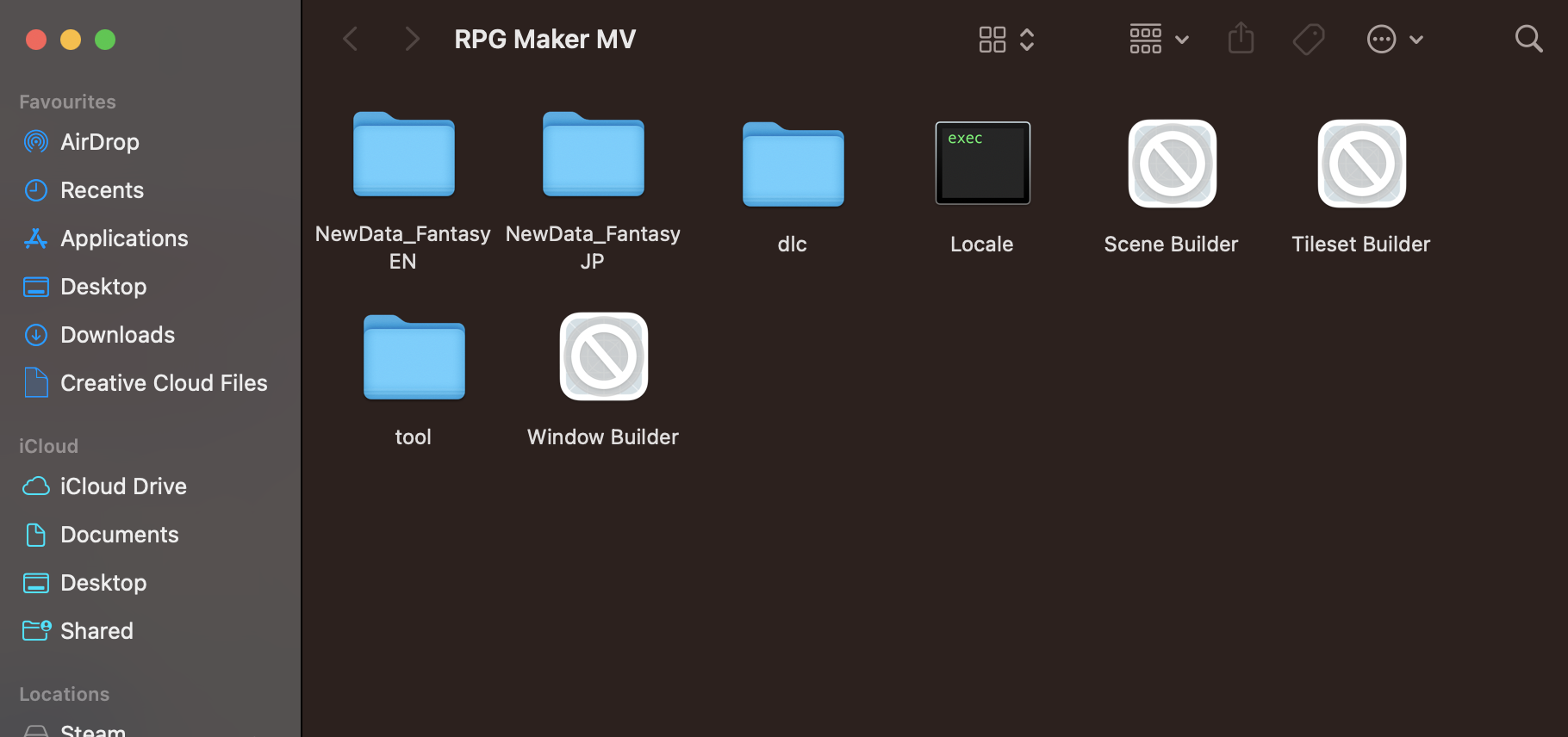Click the iCloud section header
The image size is (1568, 737).
[48, 446]
